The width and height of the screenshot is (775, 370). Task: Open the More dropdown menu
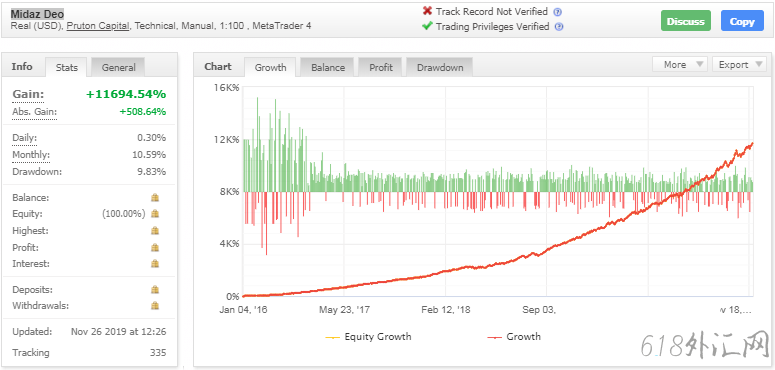click(680, 64)
